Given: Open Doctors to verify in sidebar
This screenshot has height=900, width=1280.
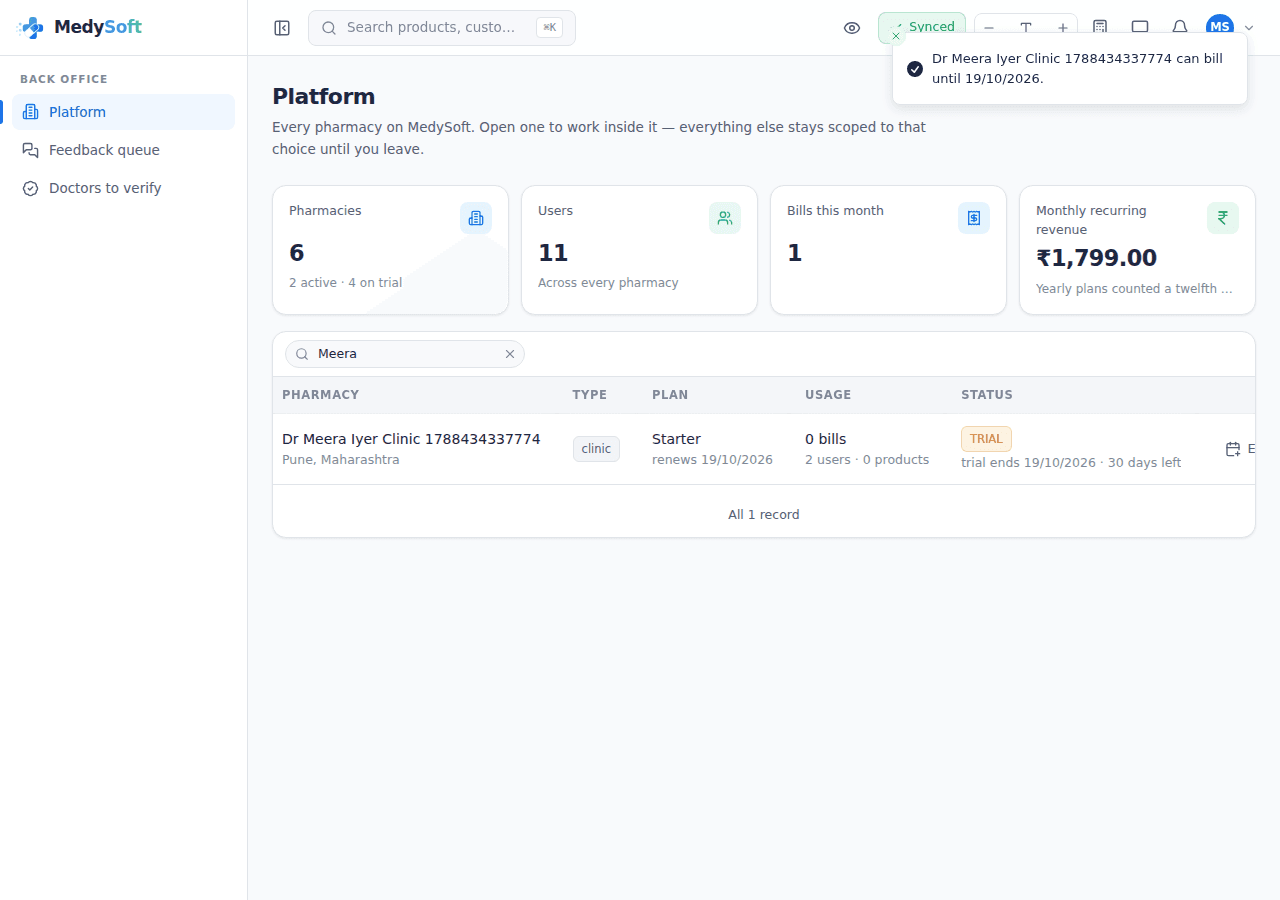Looking at the screenshot, I should point(124,188).
